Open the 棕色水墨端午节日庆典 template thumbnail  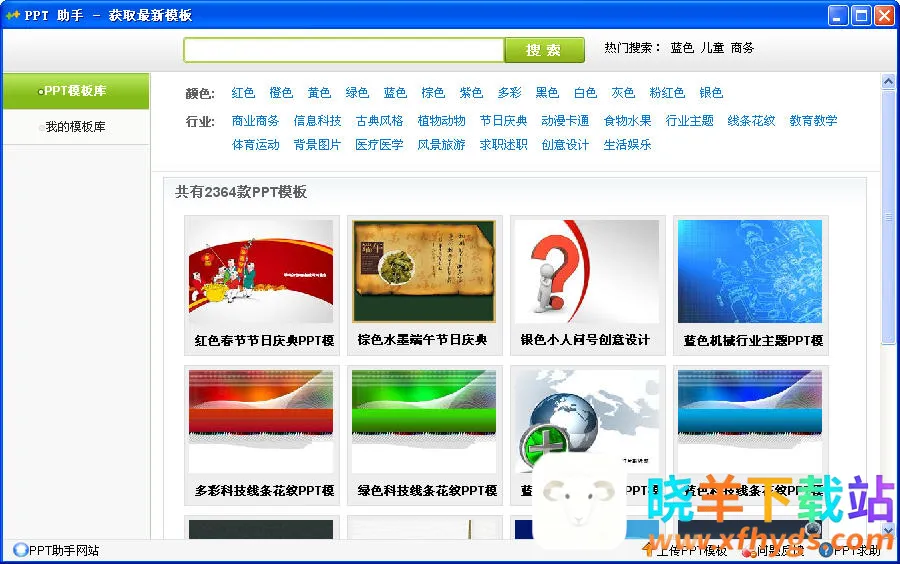(x=424, y=272)
